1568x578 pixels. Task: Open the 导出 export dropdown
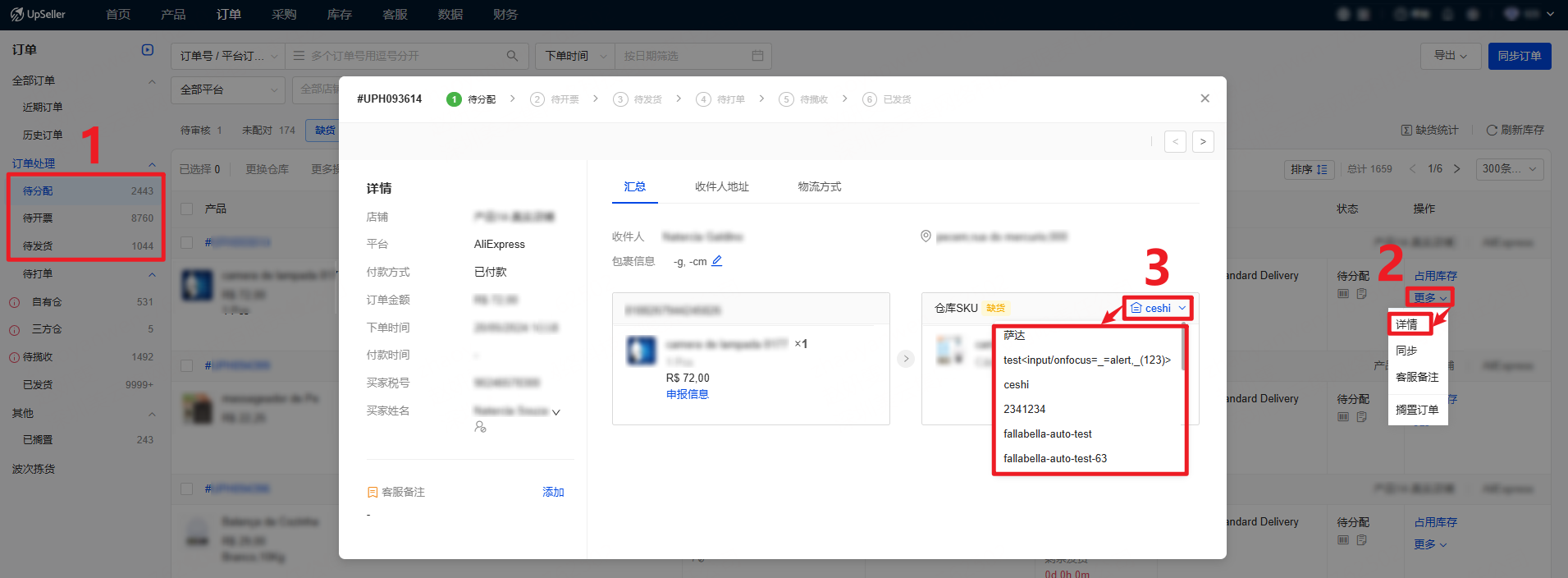click(x=1450, y=56)
